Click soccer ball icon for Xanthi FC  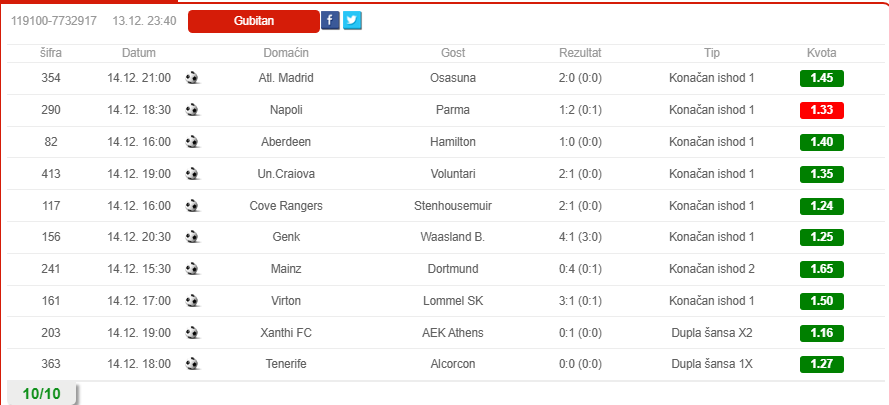[x=192, y=332]
